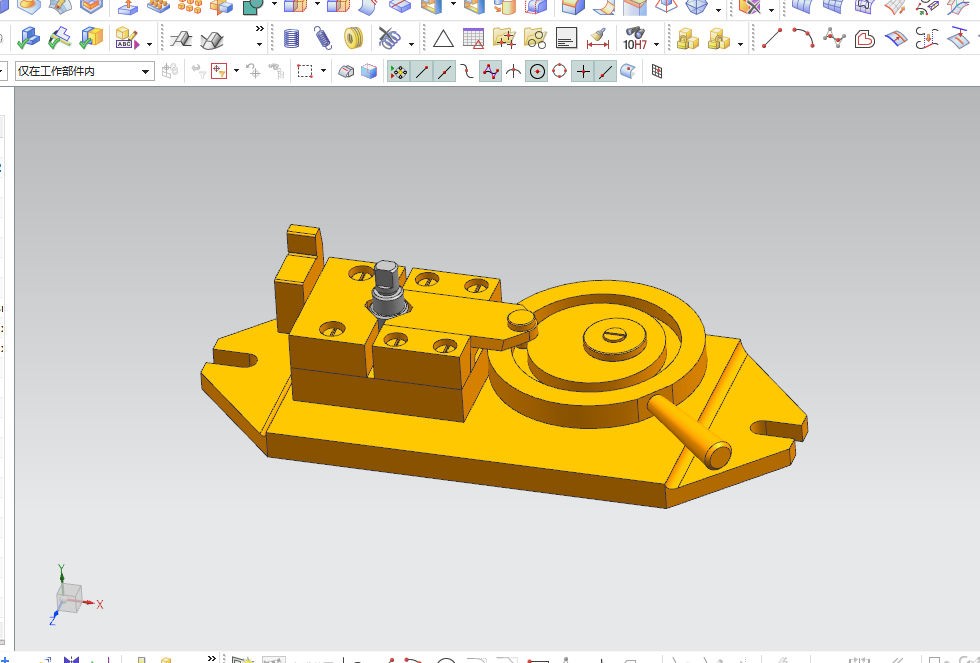Screen dimensions: 980x663
Task: Click the folder with circles icon
Action: tap(535, 39)
